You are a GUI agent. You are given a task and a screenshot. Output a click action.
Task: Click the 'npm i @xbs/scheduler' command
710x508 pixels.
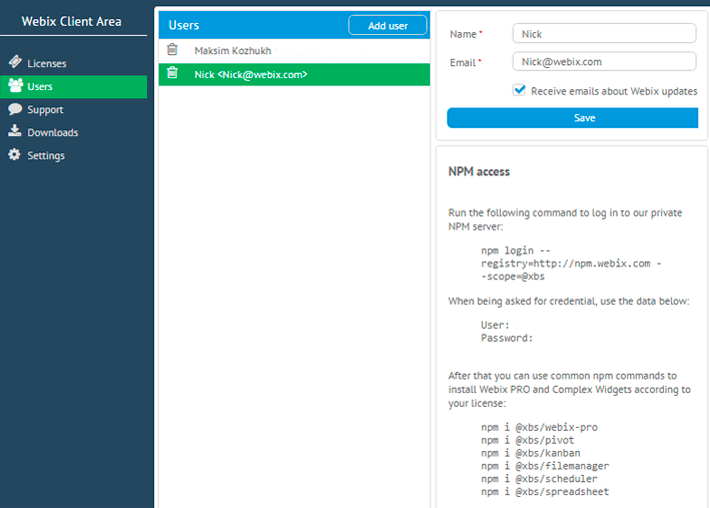[x=539, y=479]
